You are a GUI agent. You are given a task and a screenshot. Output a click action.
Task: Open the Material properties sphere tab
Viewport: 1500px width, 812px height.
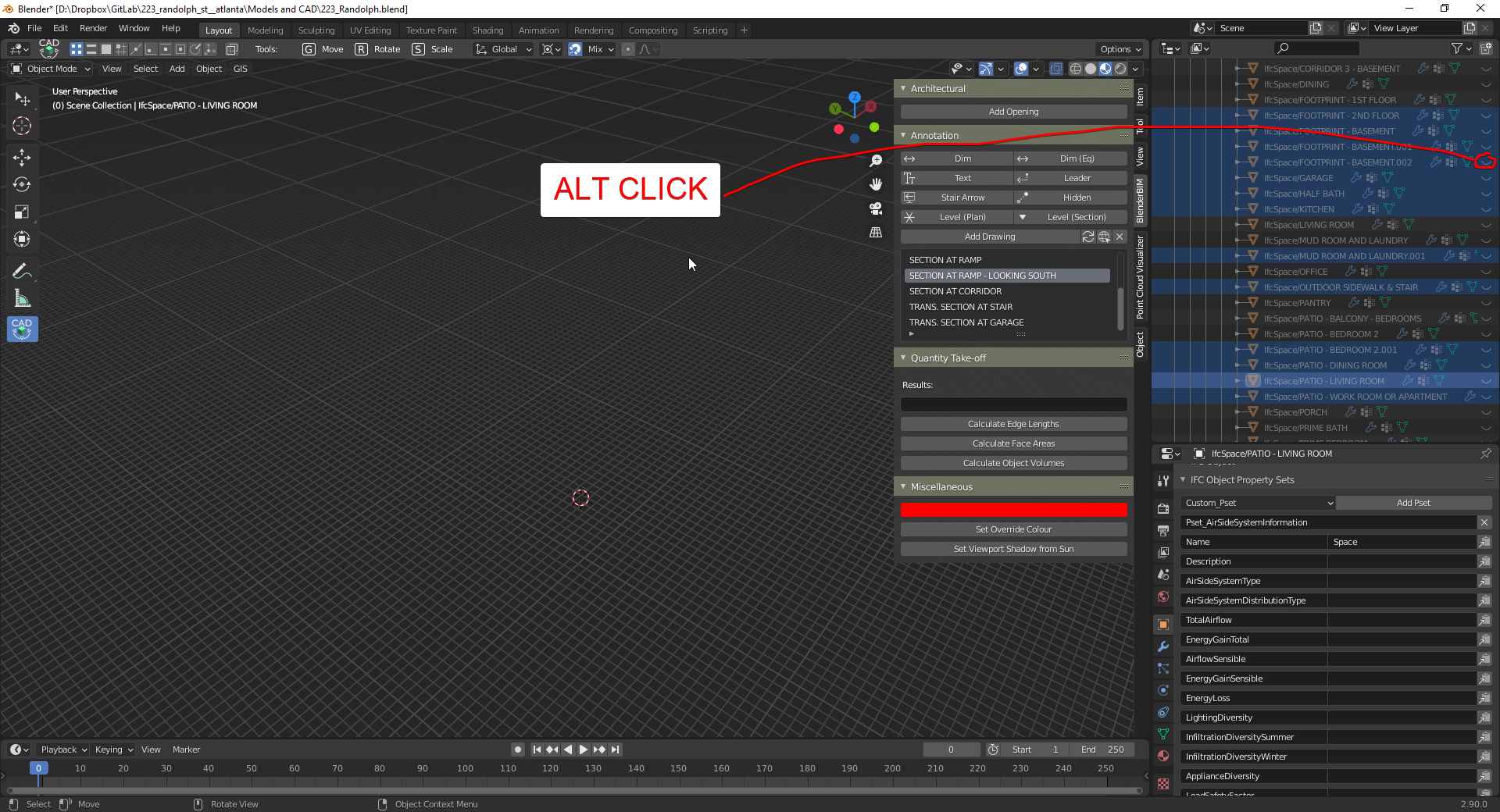(1163, 756)
